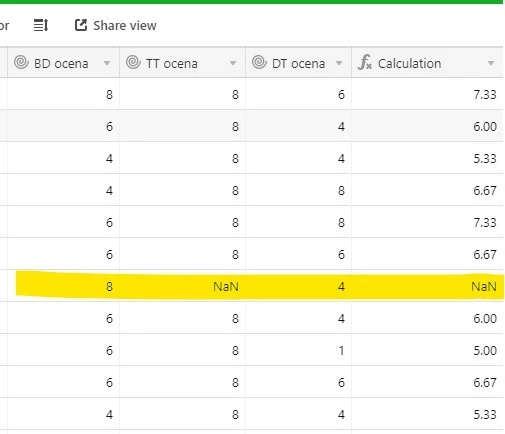Image resolution: width=505 pixels, height=434 pixels.
Task: Select the NaN cell in TT ocena column
Action: (x=182, y=286)
